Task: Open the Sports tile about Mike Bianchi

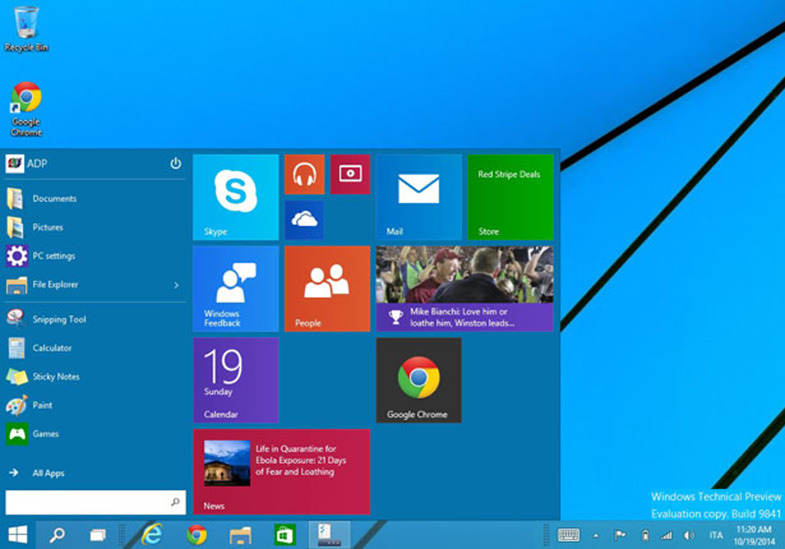Action: click(465, 289)
